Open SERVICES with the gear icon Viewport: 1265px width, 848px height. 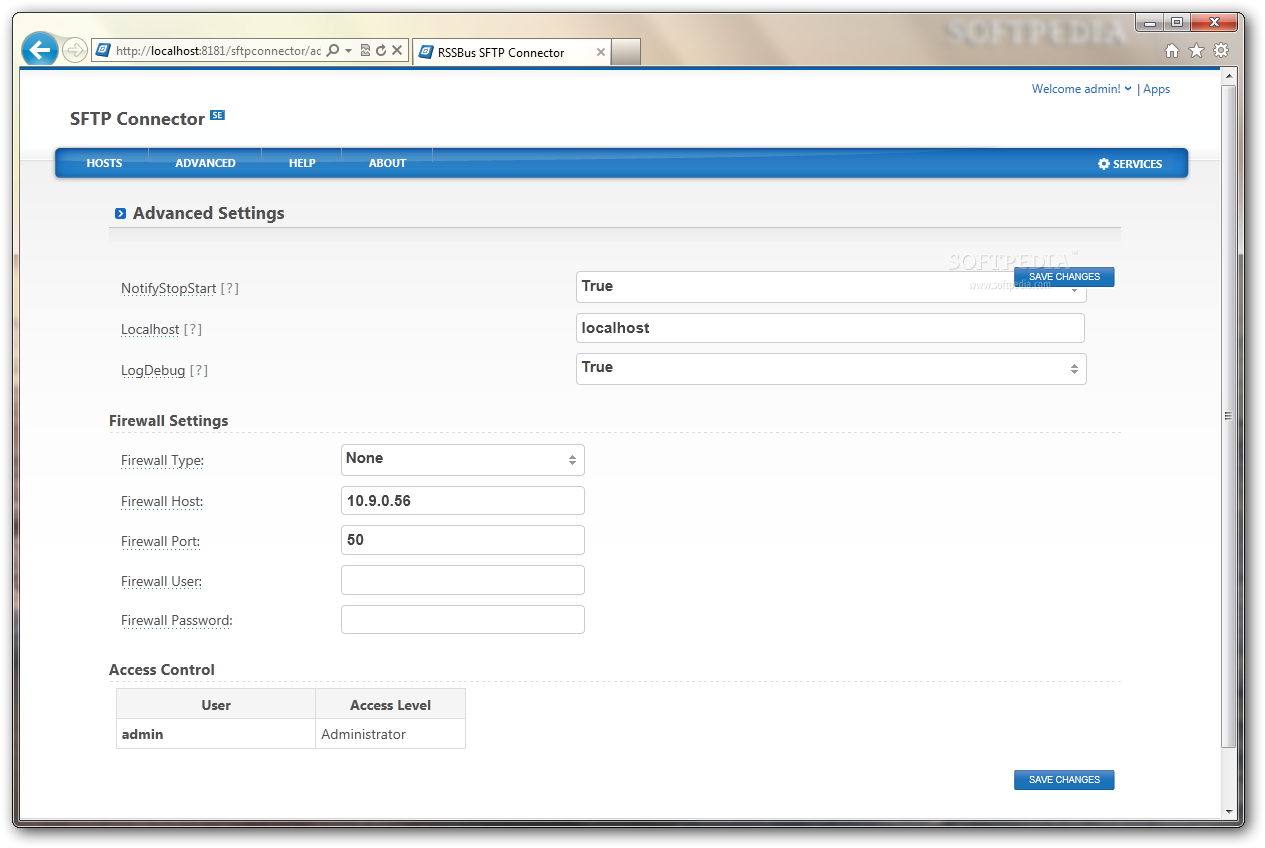click(x=1130, y=163)
